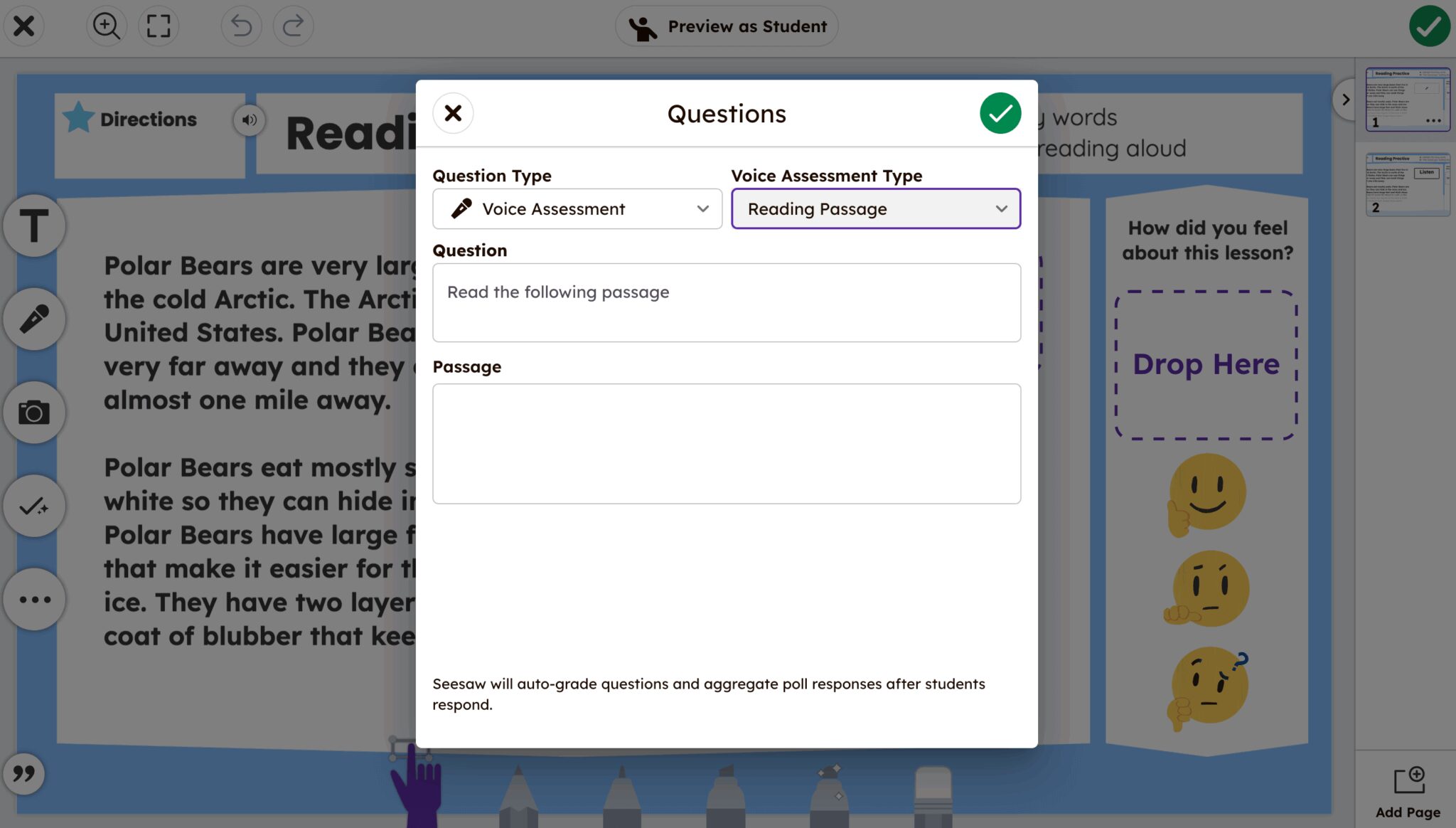Click the fullscreen icon

pos(158,26)
